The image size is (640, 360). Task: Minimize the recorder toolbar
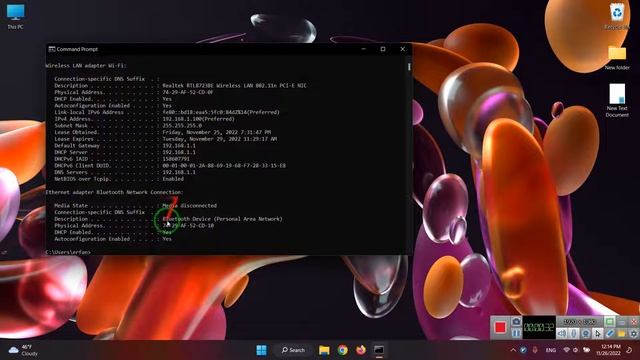[622, 322]
